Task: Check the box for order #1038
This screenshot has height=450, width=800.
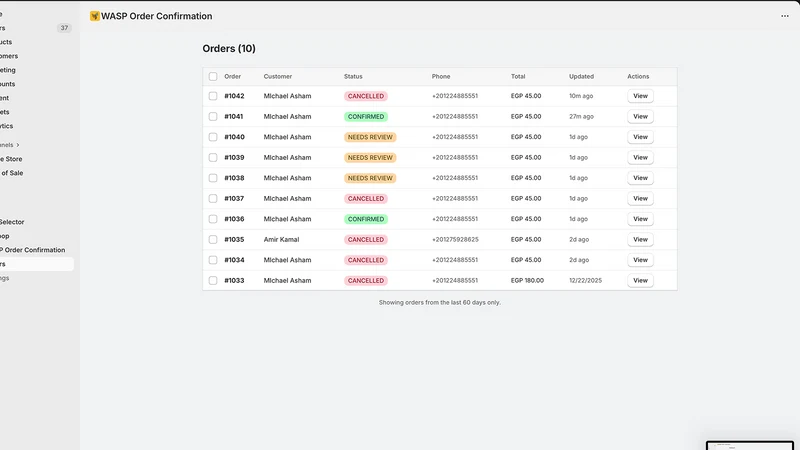Action: coord(213,178)
